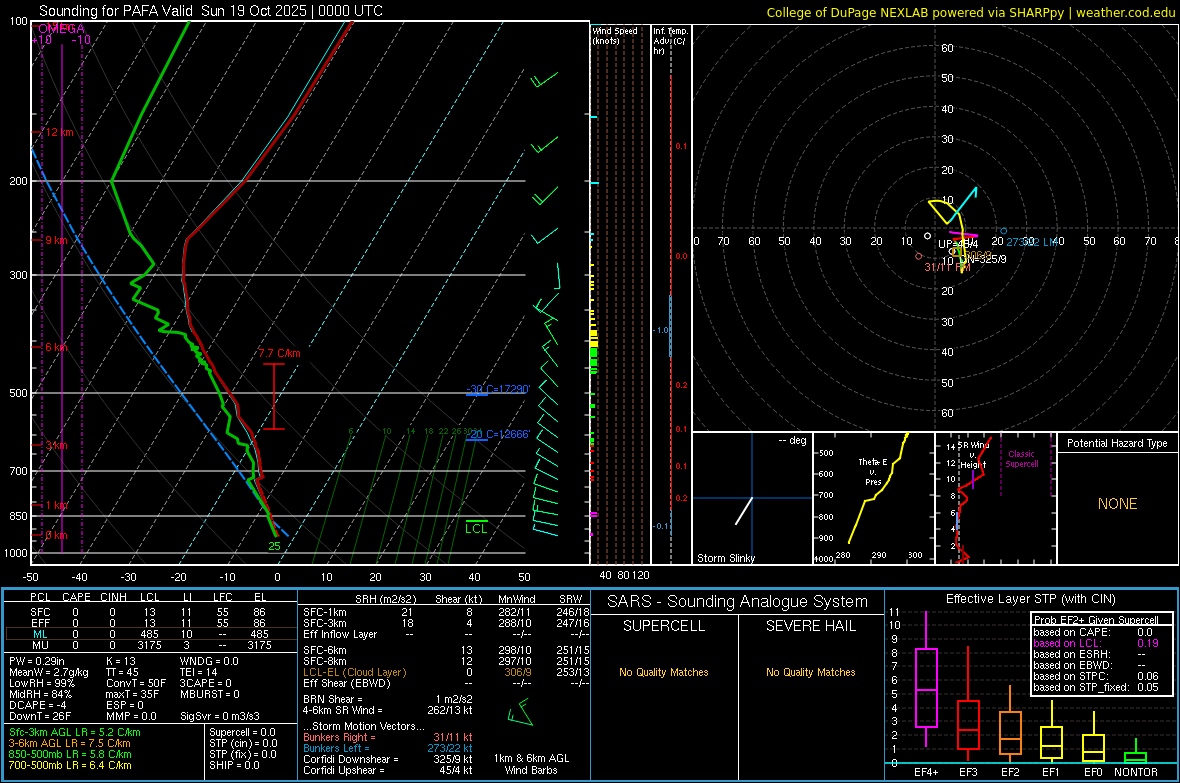Click the '6 km' height marker
The height and width of the screenshot is (783, 1180).
[56, 347]
